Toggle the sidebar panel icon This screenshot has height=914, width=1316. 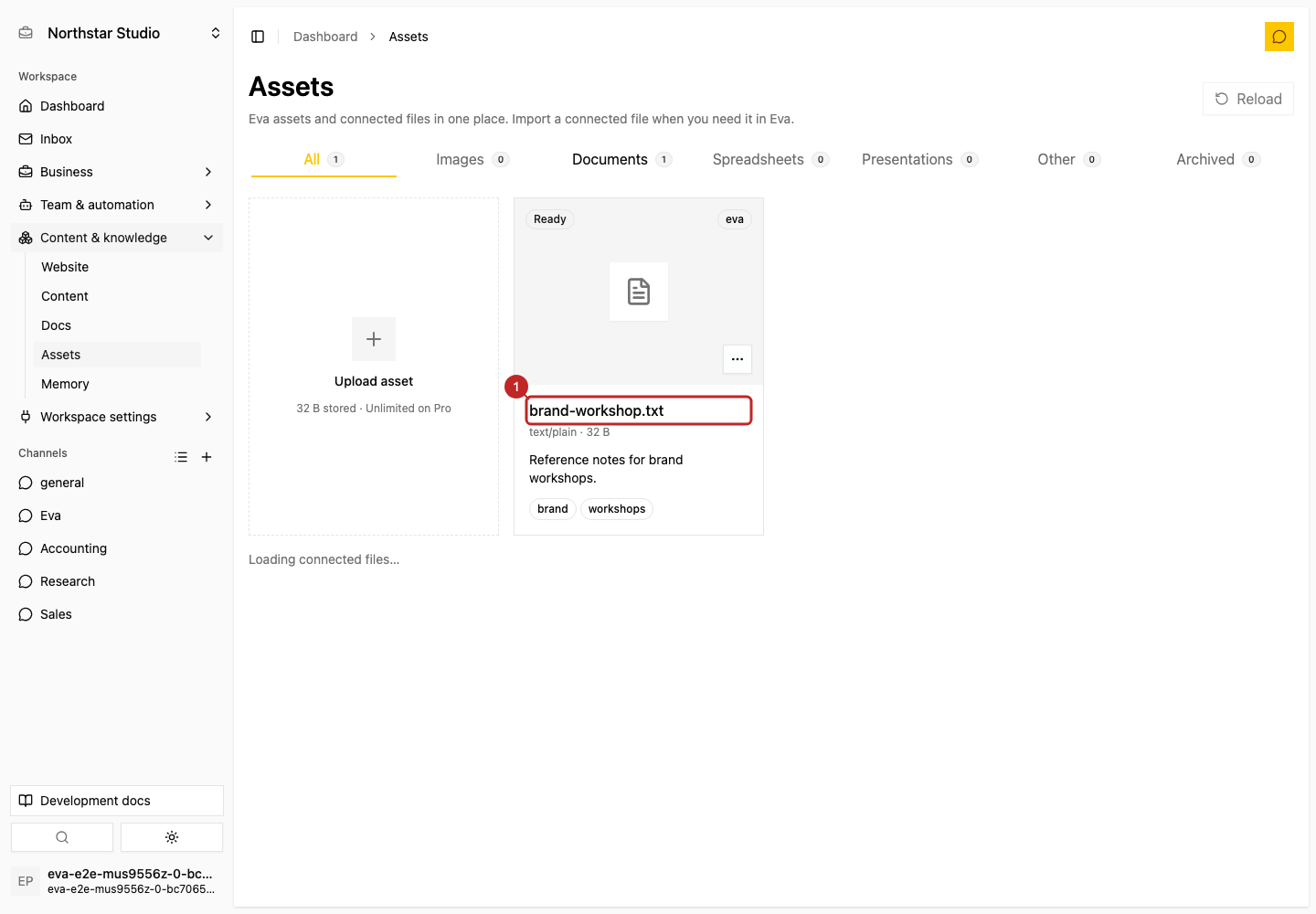point(258,37)
